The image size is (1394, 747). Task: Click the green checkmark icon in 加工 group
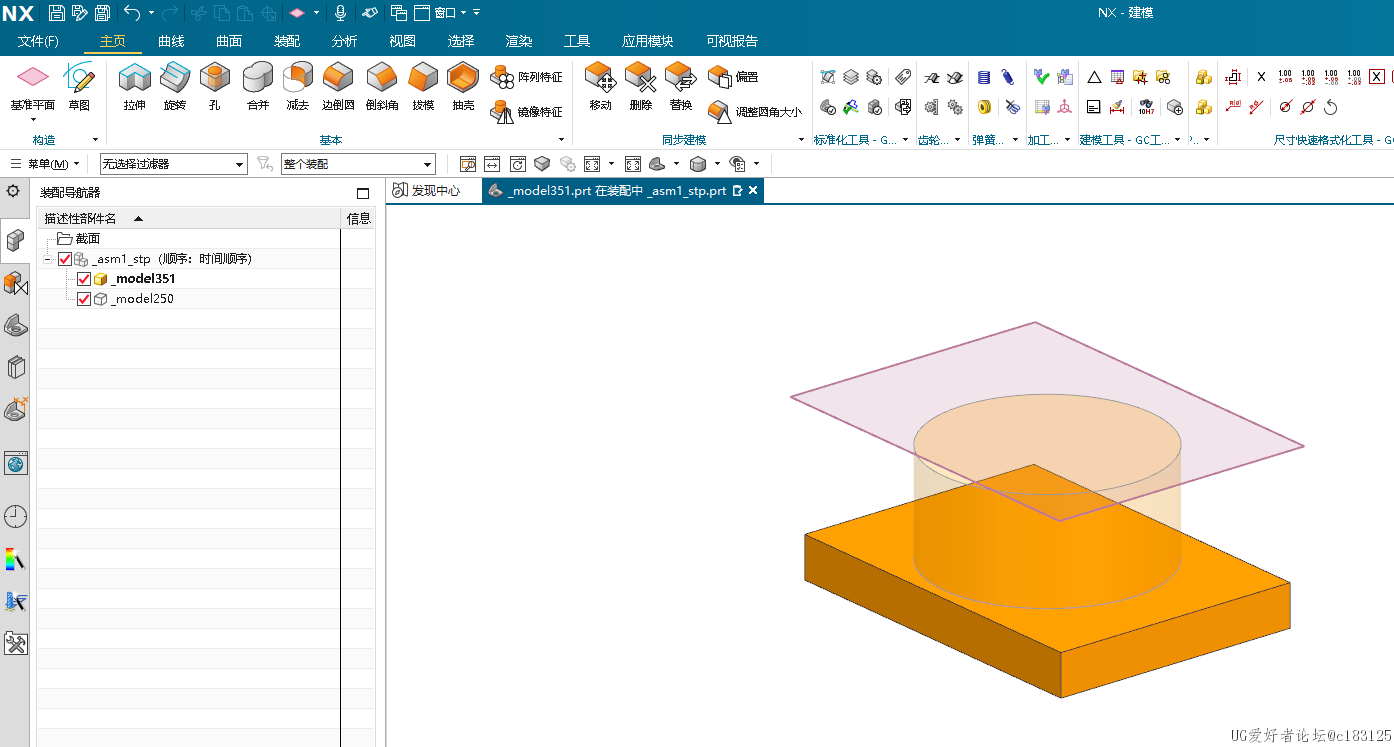tap(1041, 77)
